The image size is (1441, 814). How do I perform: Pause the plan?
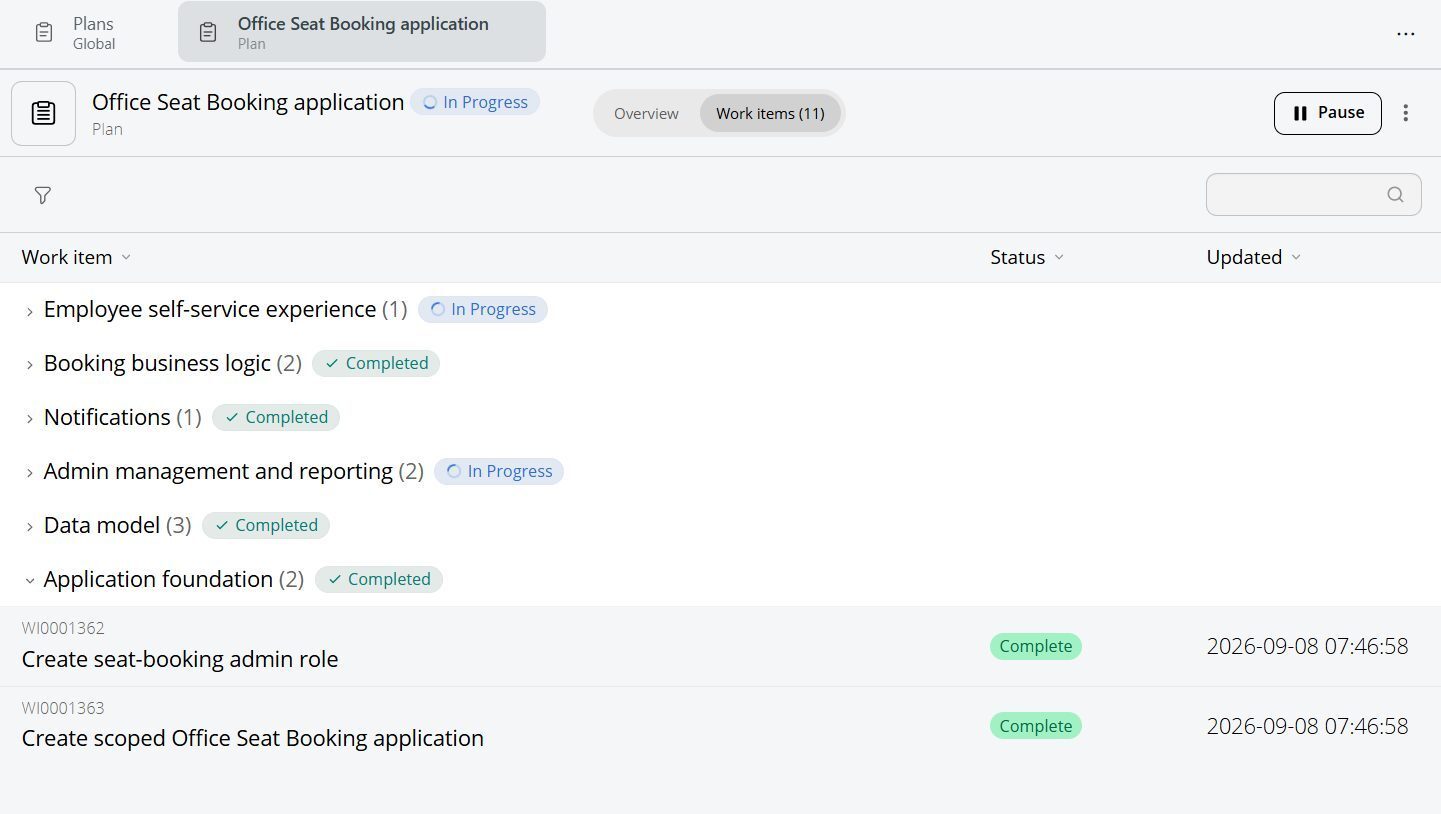[1327, 113]
